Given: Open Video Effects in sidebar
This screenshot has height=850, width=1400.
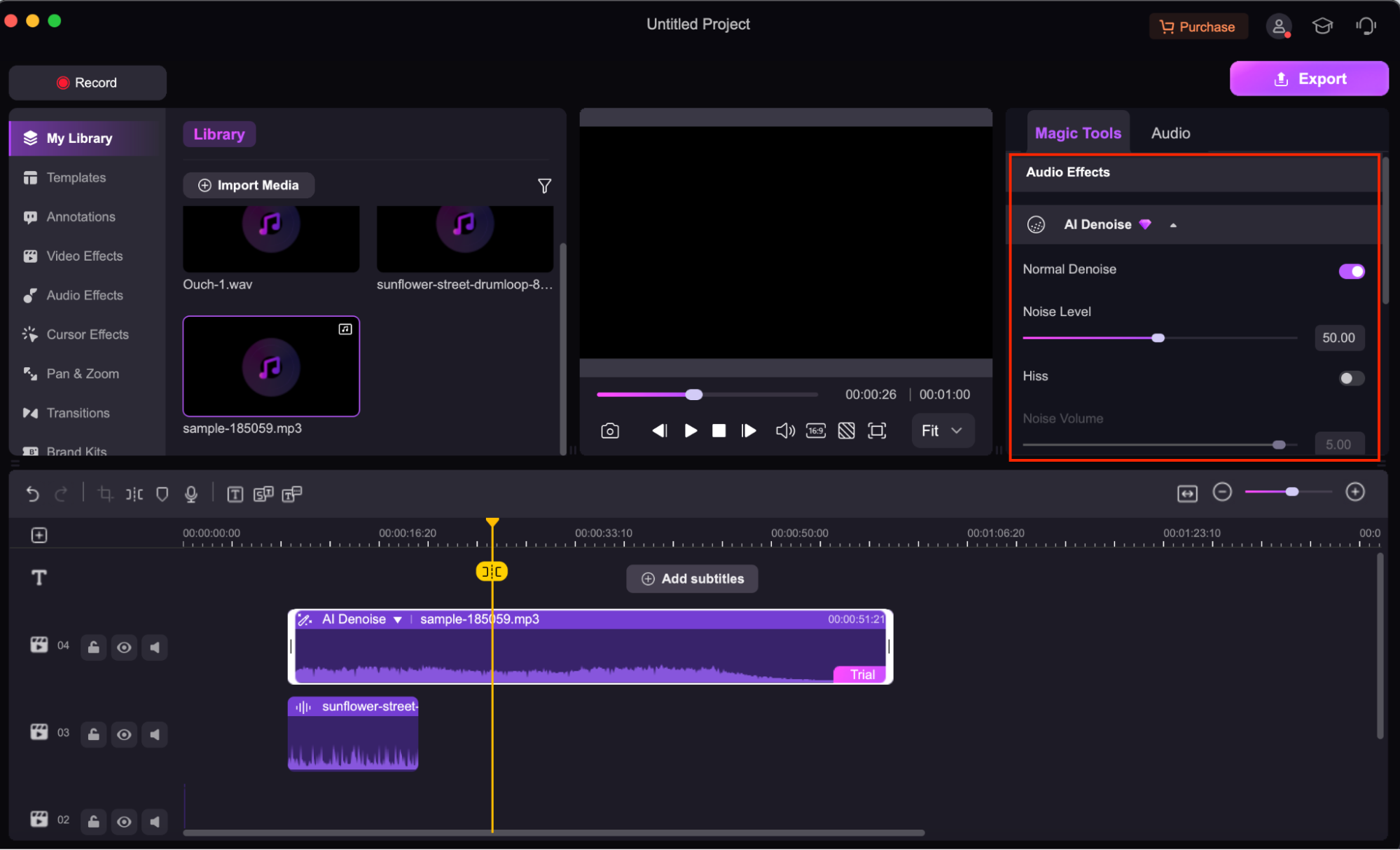Looking at the screenshot, I should coord(85,256).
